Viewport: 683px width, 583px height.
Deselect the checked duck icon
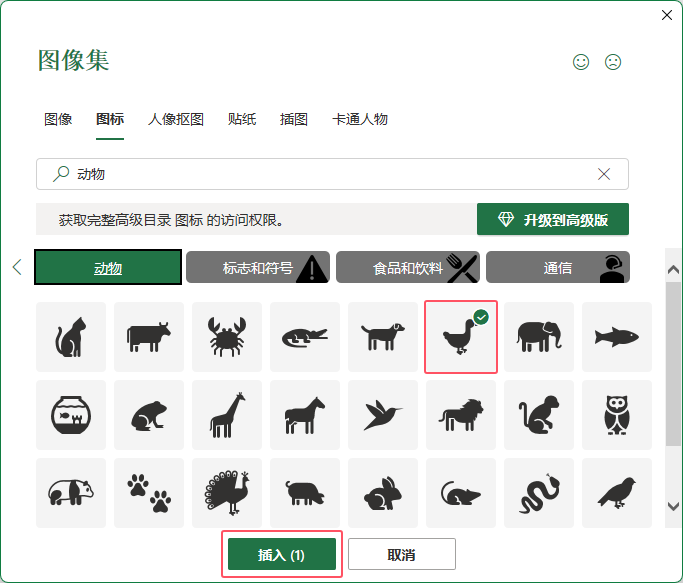click(x=461, y=337)
